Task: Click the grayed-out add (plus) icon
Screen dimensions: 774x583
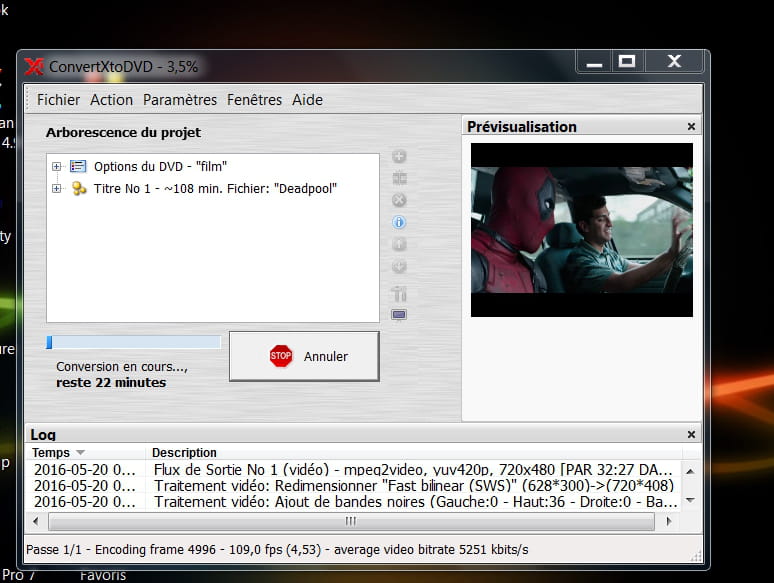Action: 399,156
